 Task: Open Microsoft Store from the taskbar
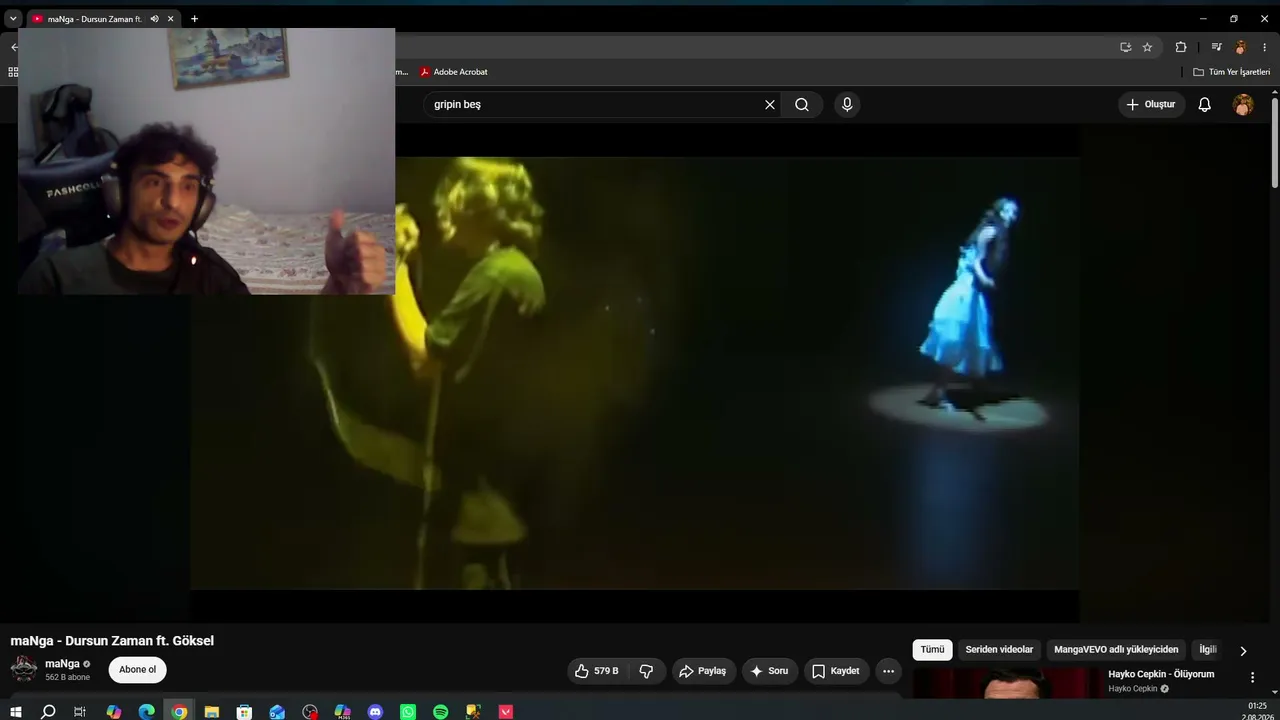coord(244,712)
